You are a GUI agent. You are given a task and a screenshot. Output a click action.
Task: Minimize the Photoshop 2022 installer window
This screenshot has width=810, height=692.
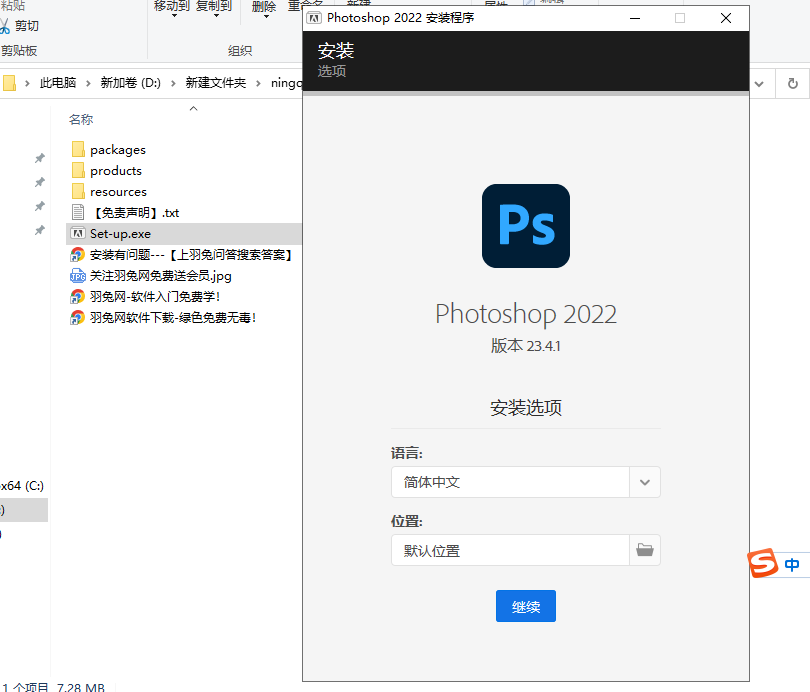[635, 18]
